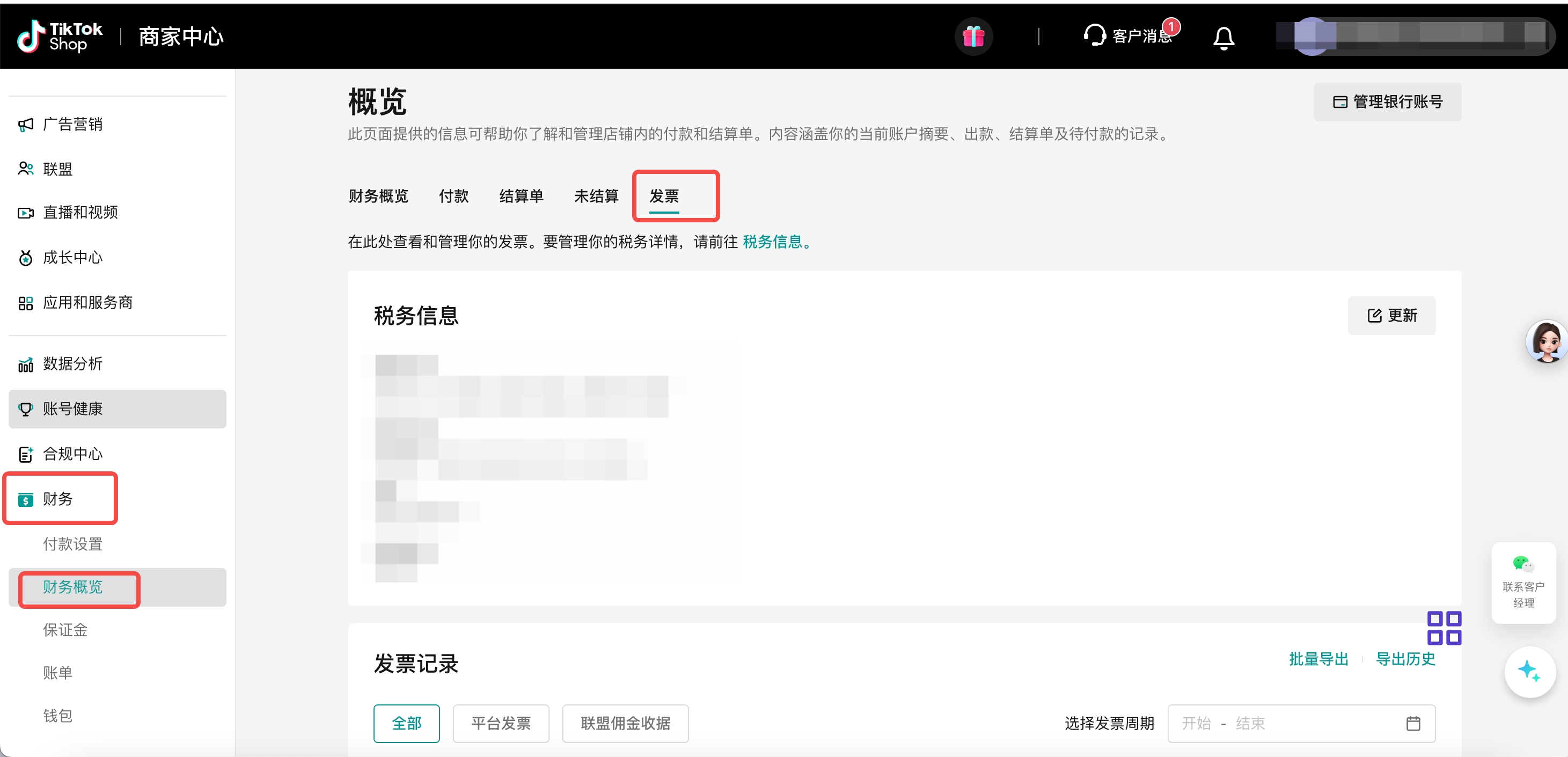
Task: Open the notification bell
Action: [1223, 38]
